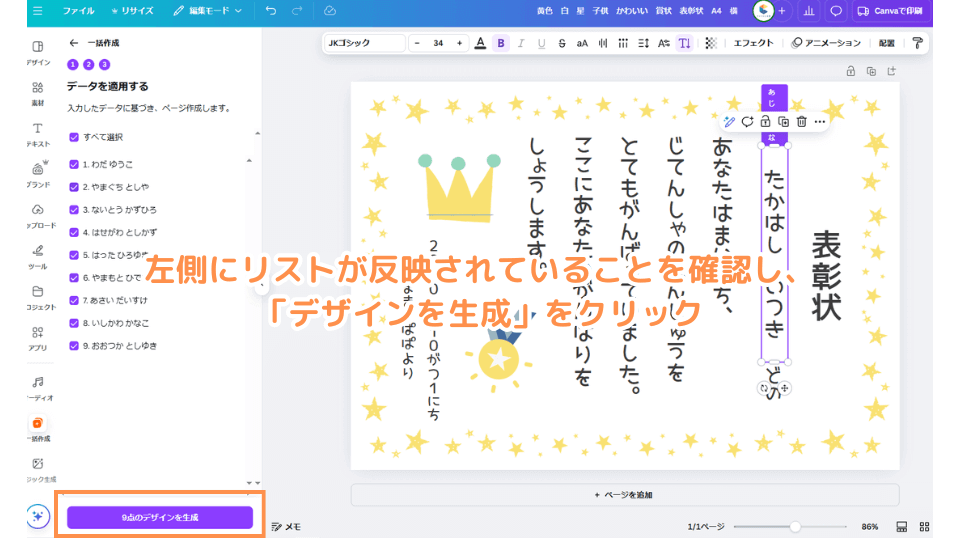Apply strikethrough formatting to text
The height and width of the screenshot is (540, 960).
pyautogui.click(x=562, y=43)
